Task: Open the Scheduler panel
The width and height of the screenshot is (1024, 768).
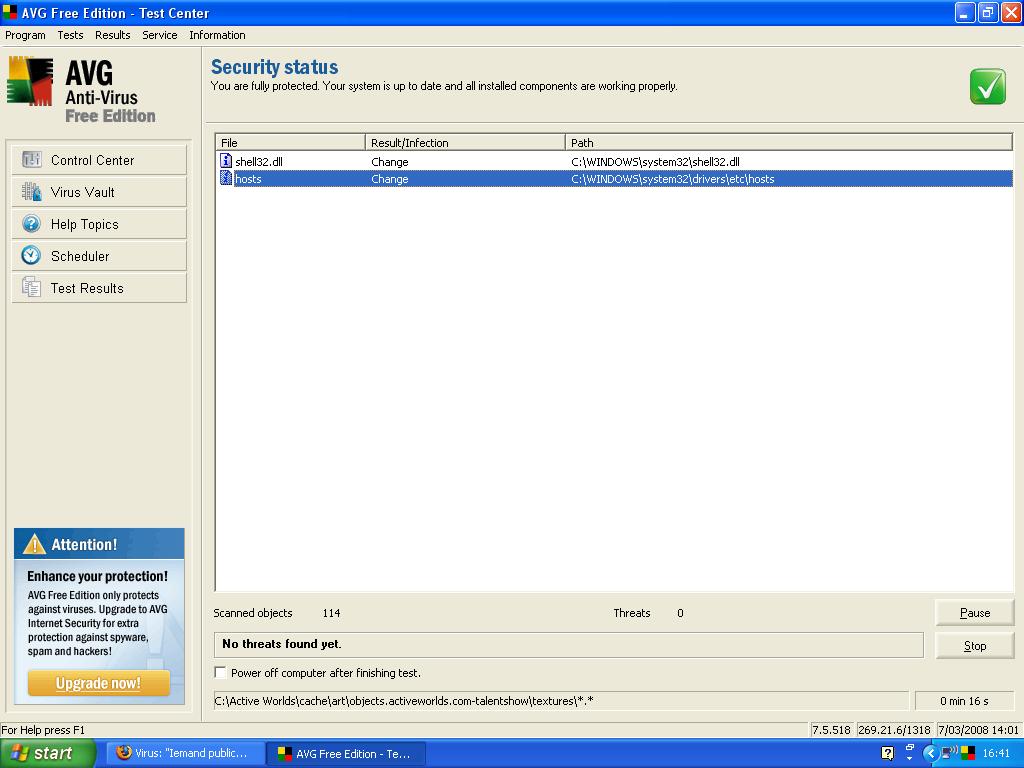Action: coord(99,256)
